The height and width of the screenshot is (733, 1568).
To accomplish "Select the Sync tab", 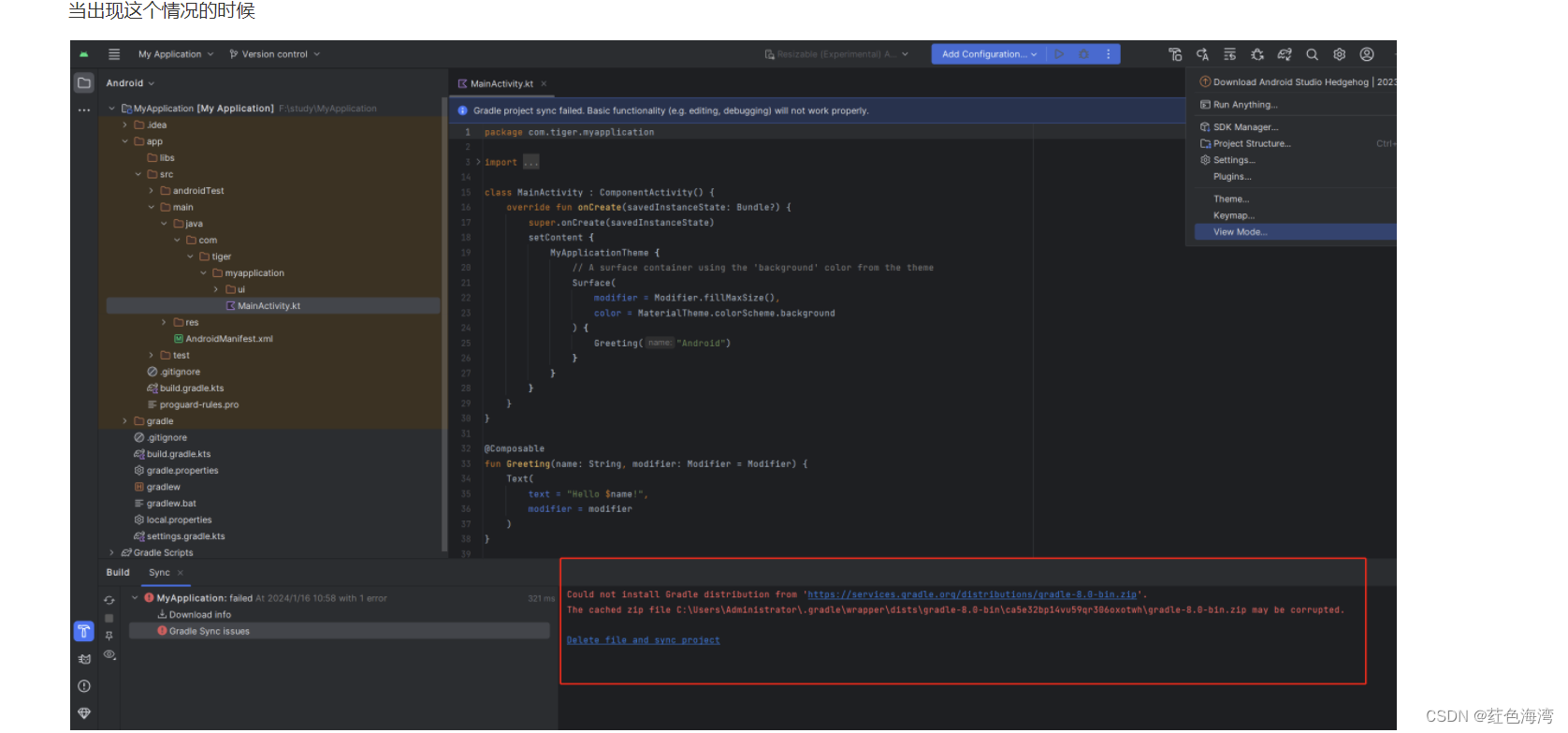I will [x=160, y=573].
